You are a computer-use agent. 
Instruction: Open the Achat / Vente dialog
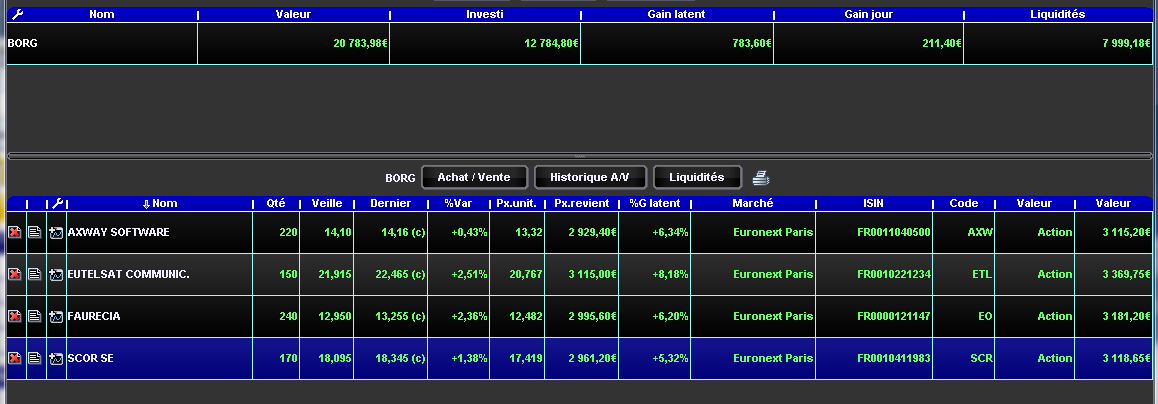[x=476, y=177]
